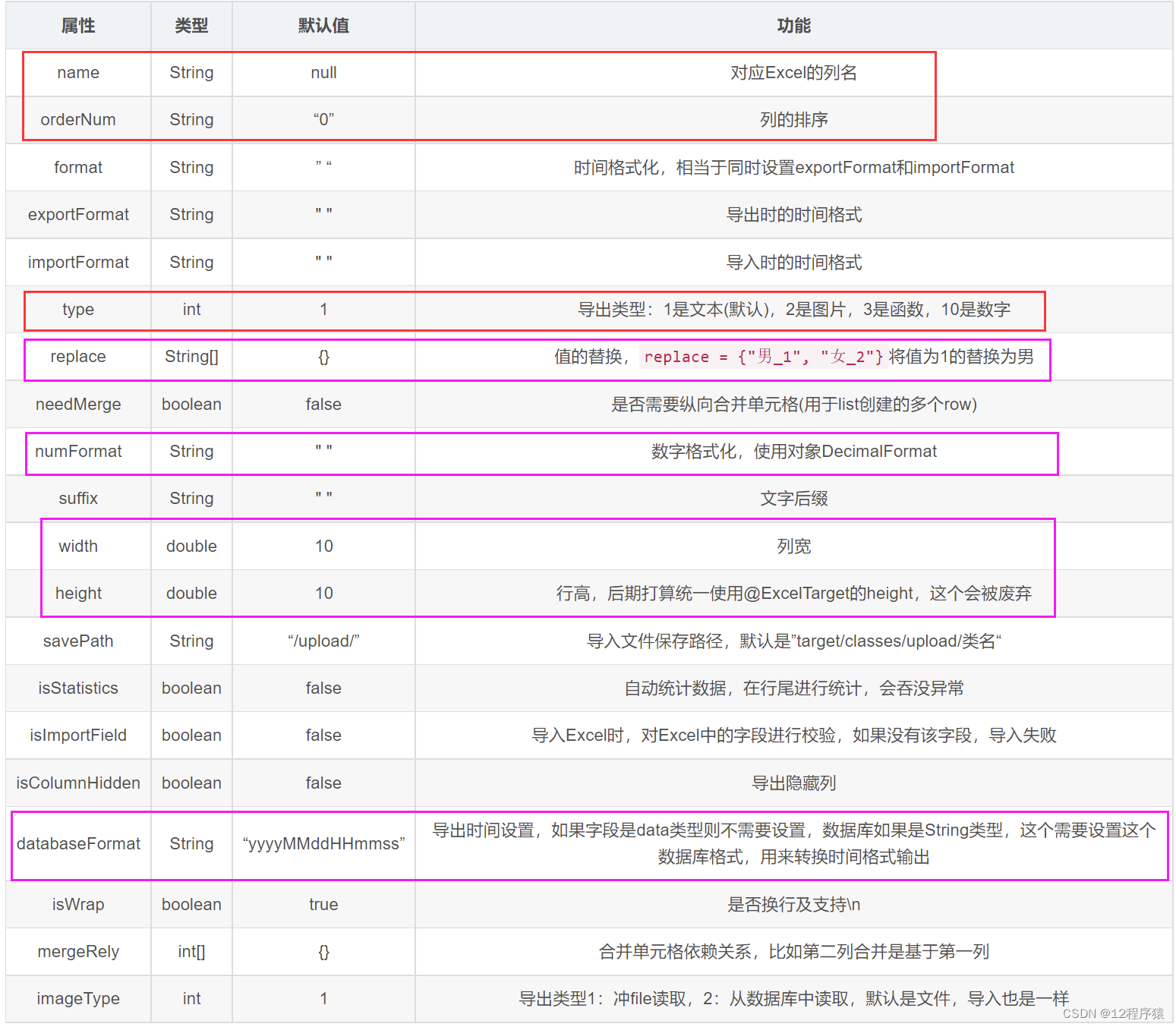Click the 类型 column header

[x=191, y=26]
